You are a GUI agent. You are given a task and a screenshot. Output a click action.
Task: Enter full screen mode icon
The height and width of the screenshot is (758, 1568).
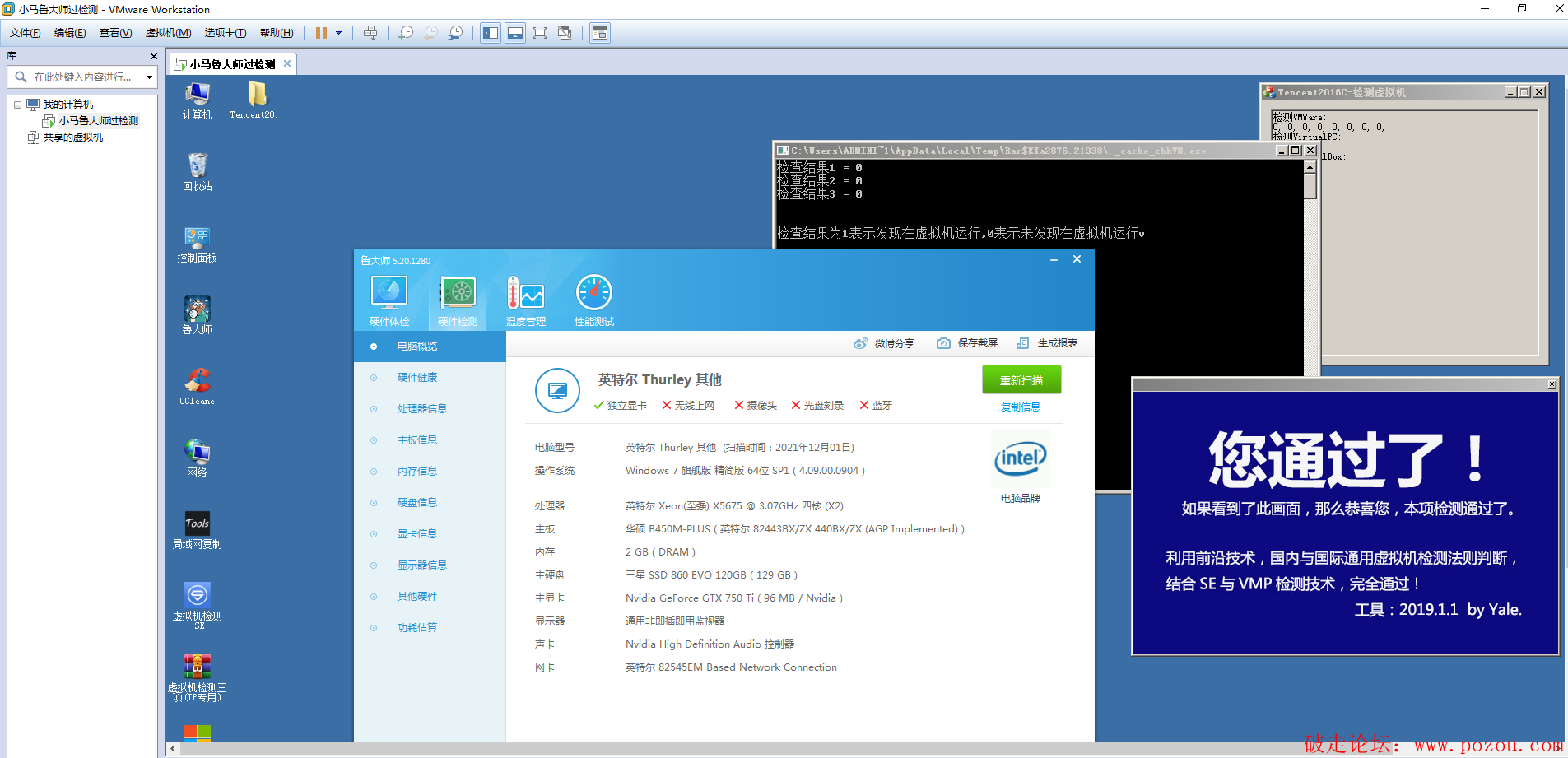point(540,33)
